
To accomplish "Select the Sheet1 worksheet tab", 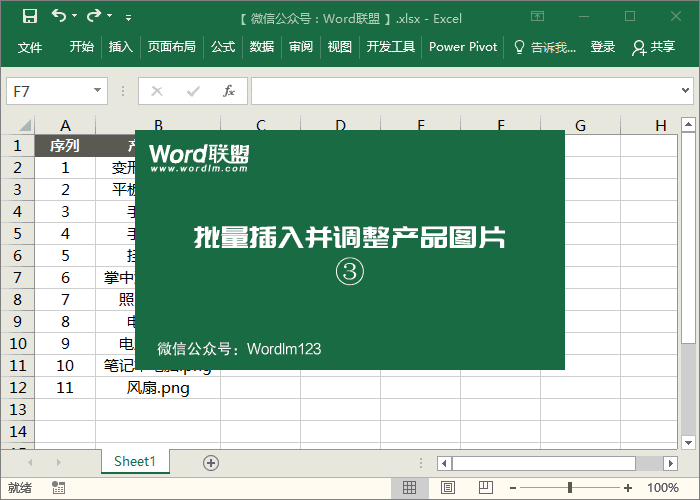I will point(135,461).
